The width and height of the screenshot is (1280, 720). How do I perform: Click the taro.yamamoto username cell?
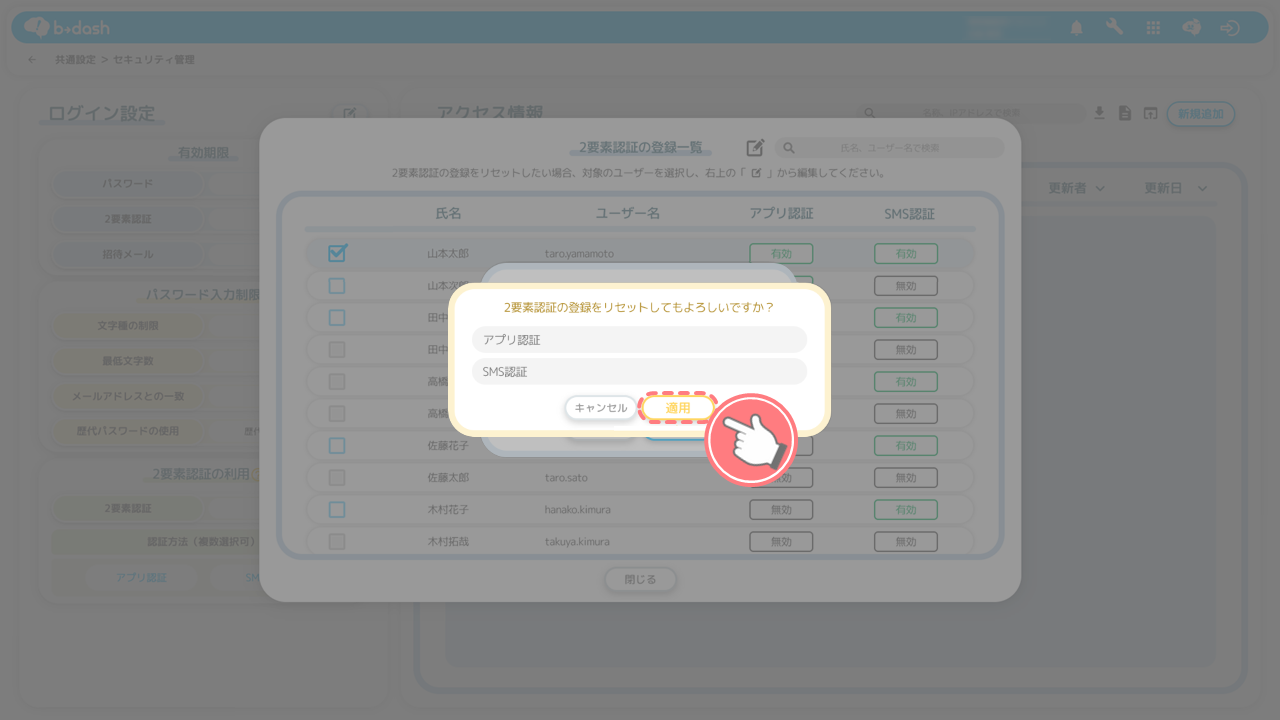[579, 254]
